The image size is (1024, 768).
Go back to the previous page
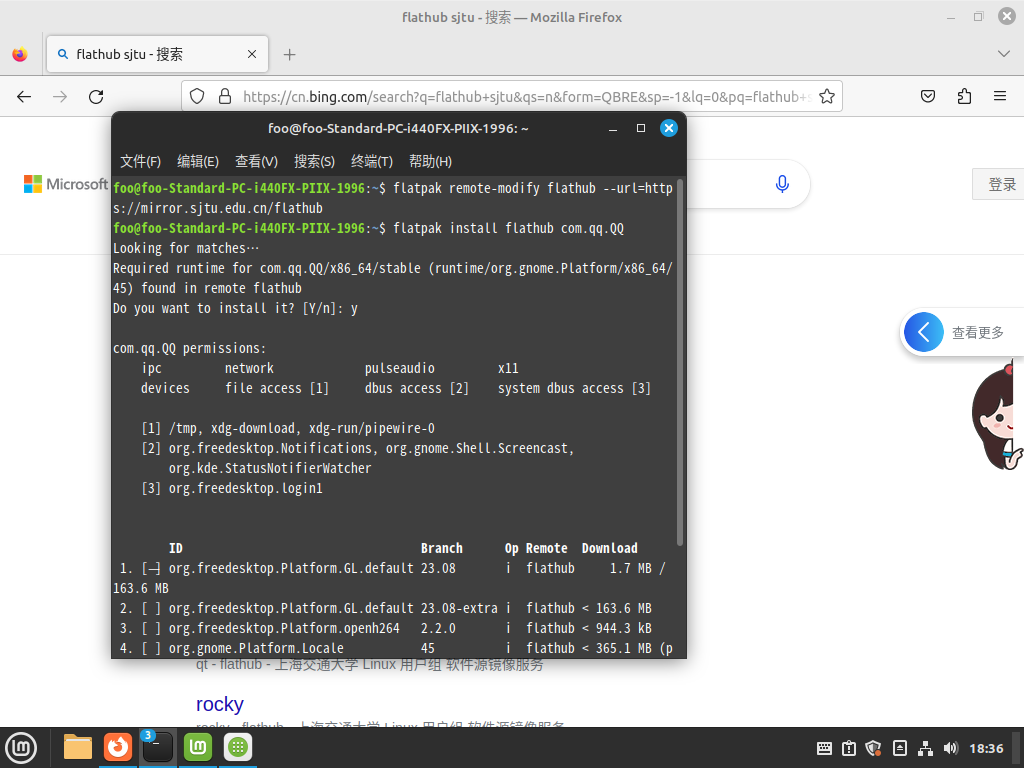24,97
